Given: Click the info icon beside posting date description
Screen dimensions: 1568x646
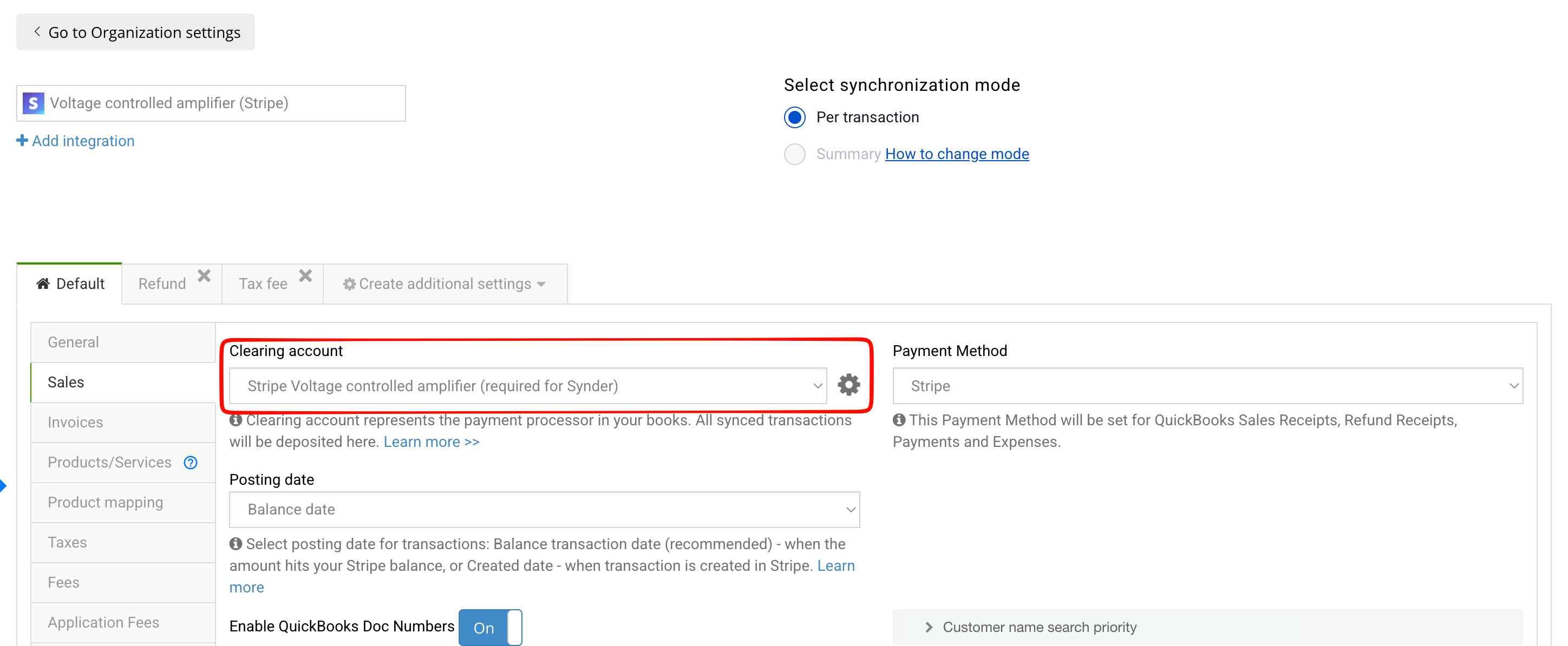Looking at the screenshot, I should [x=236, y=543].
